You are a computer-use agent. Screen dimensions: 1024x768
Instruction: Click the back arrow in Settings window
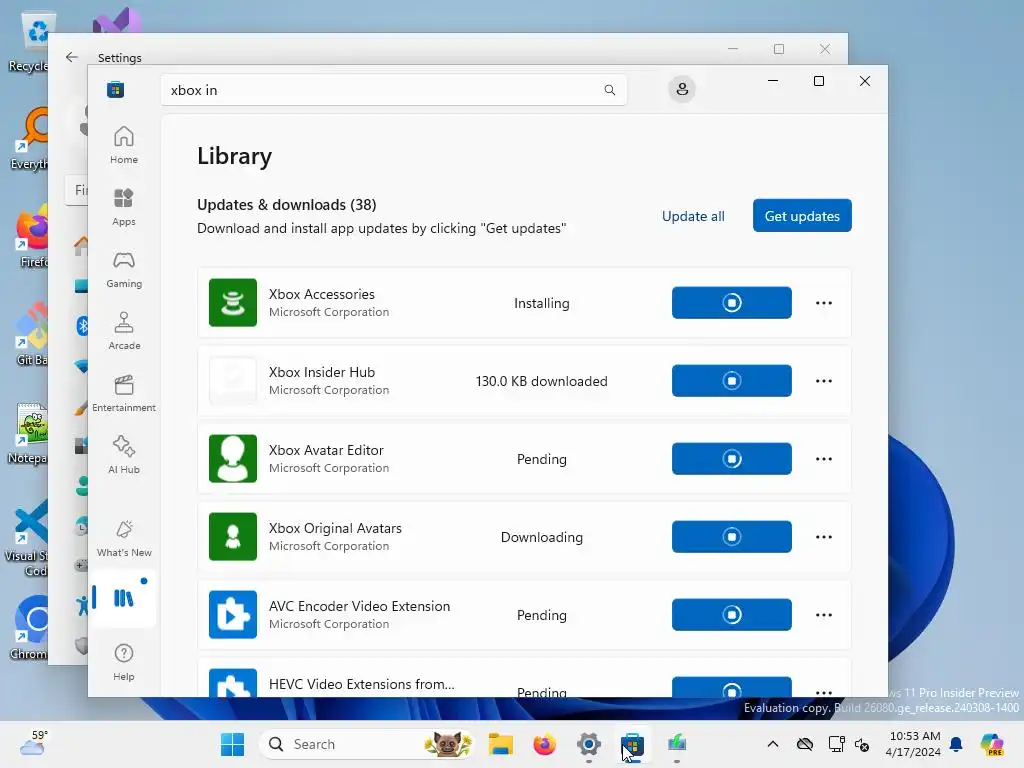pyautogui.click(x=72, y=57)
